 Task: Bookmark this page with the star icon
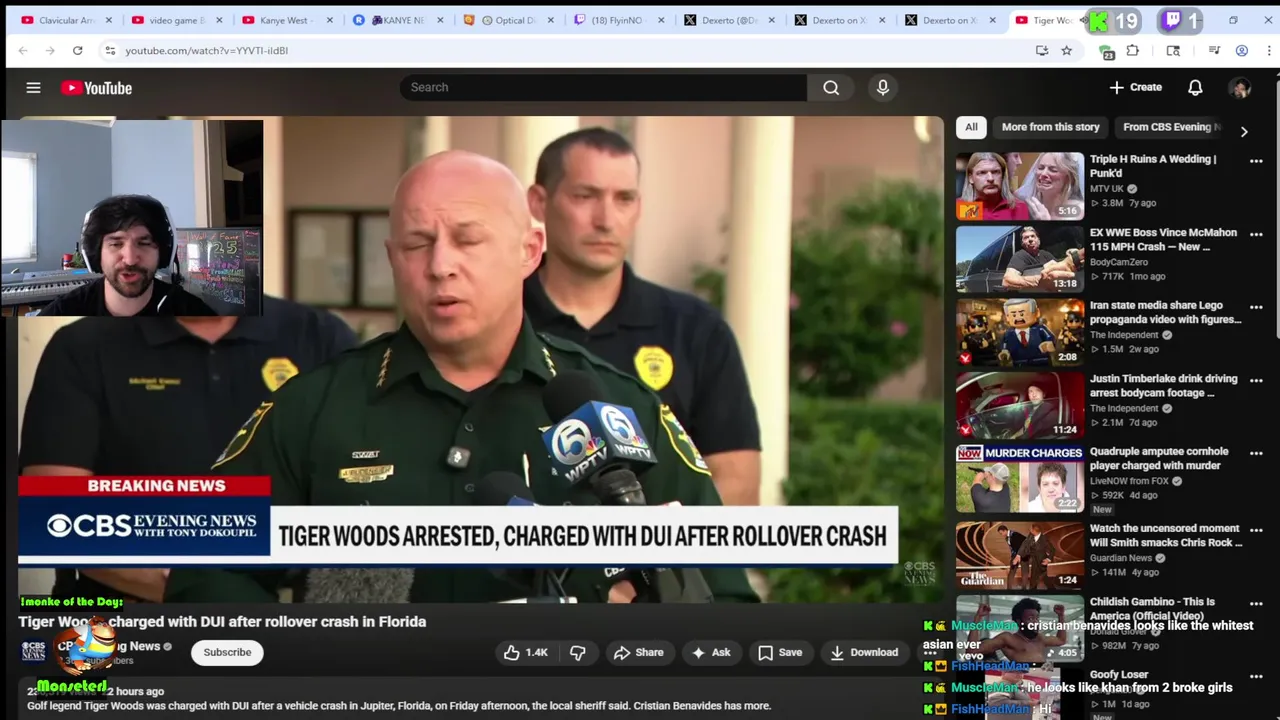click(x=1066, y=50)
